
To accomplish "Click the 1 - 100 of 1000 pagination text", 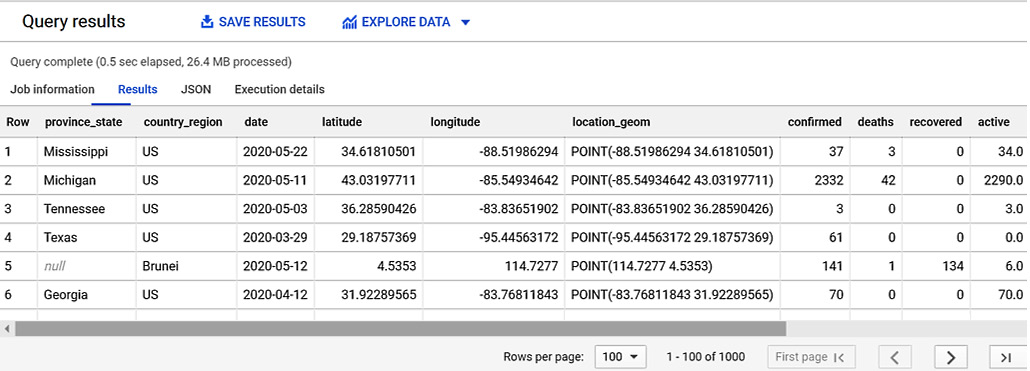I will point(705,357).
